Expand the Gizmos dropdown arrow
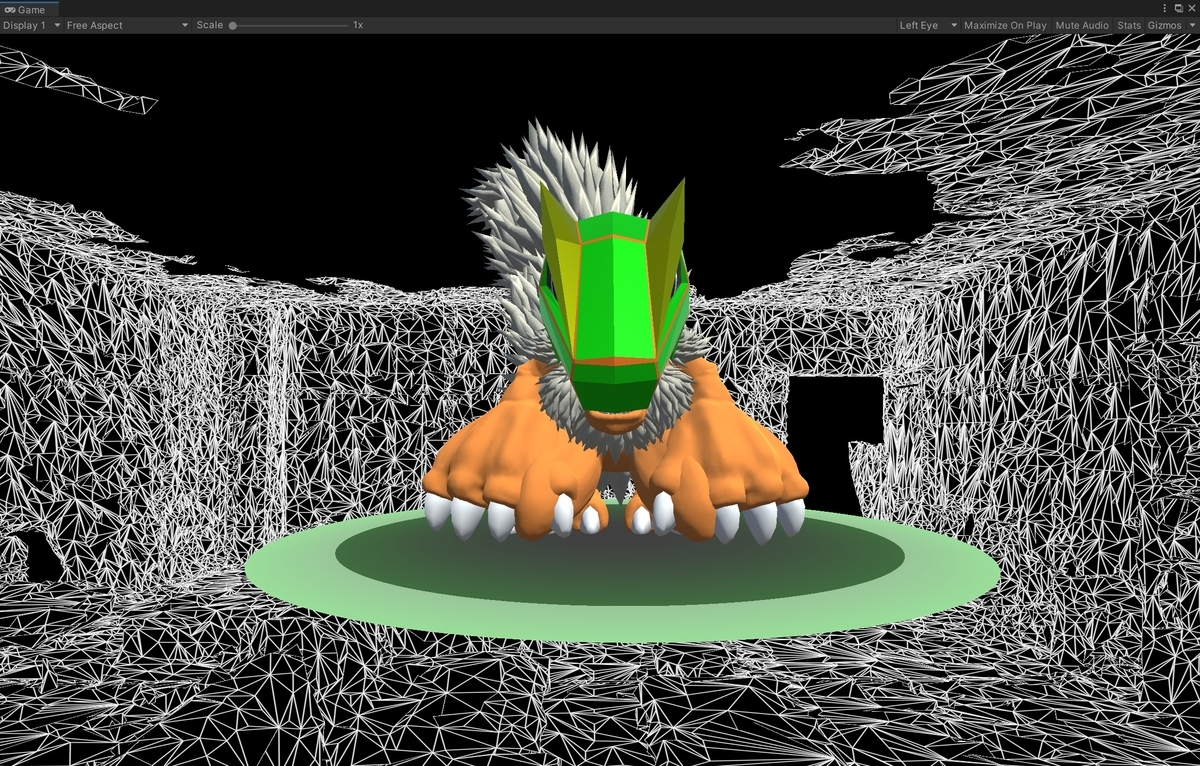Viewport: 1200px width, 766px height. (1191, 25)
